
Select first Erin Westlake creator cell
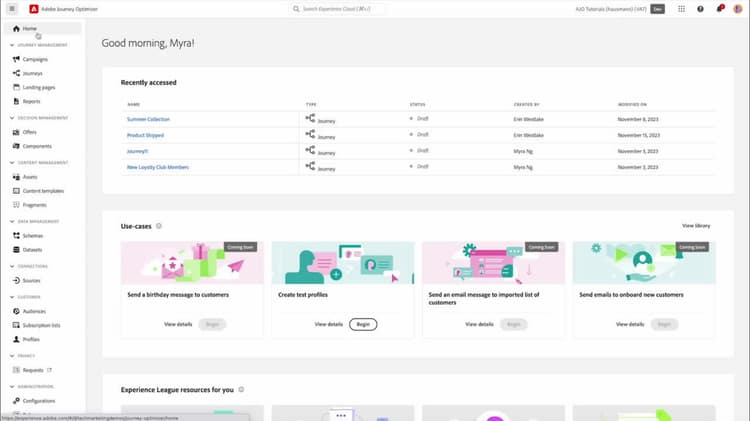529,119
